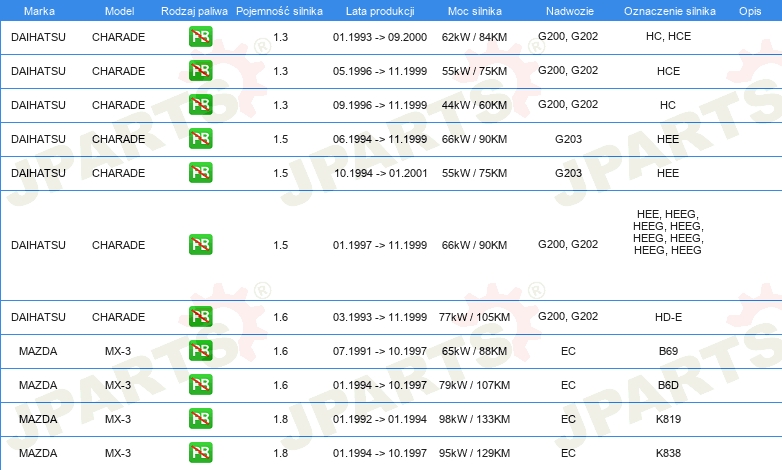Viewport: 782px width, 470px height.
Task: Click fuel icon in 62kW / 84KM row
Action: click(x=200, y=36)
